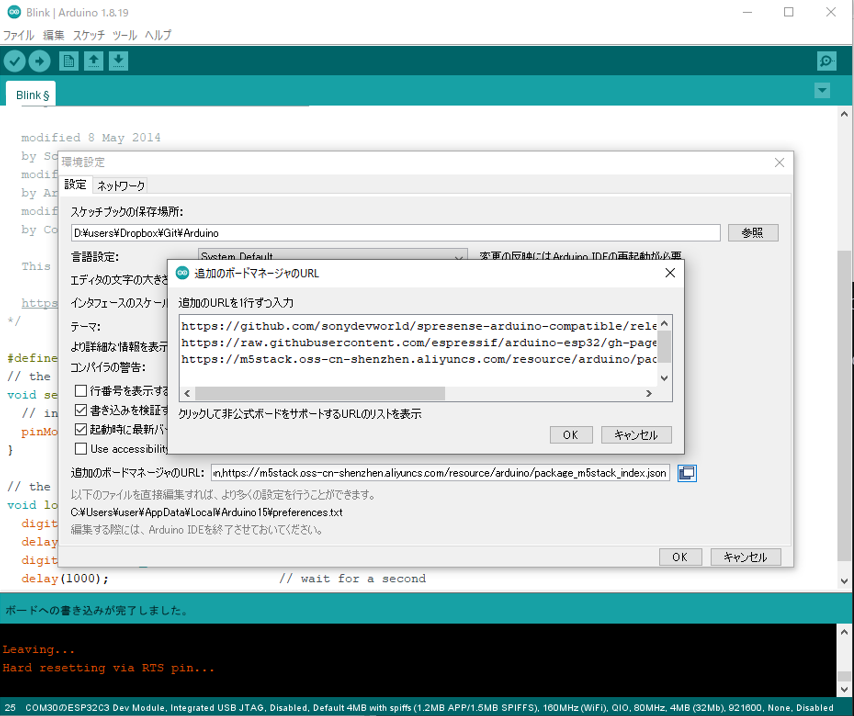Click OK in the preferences dialog
Viewport: 854px width, 716px height.
click(x=680, y=556)
